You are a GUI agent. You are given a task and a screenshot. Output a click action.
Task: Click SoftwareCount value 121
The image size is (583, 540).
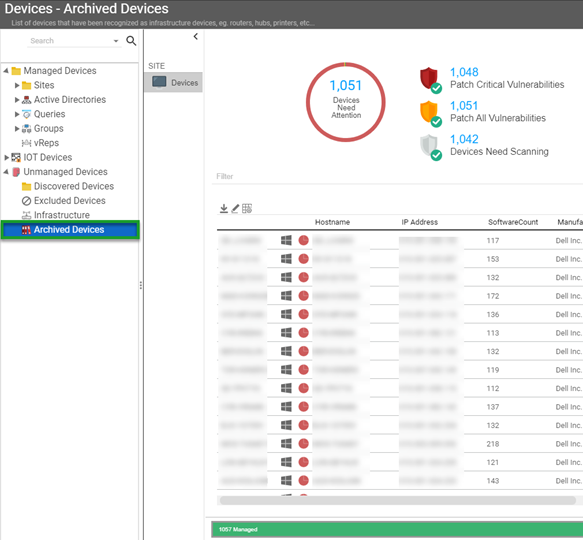[x=493, y=462]
